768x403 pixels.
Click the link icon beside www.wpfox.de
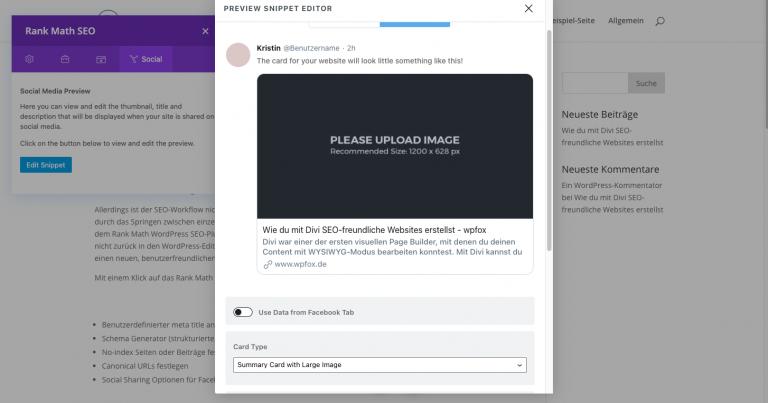pos(267,264)
